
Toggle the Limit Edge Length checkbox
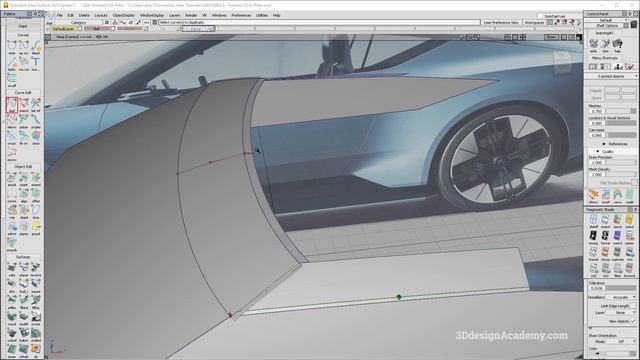click(x=633, y=306)
